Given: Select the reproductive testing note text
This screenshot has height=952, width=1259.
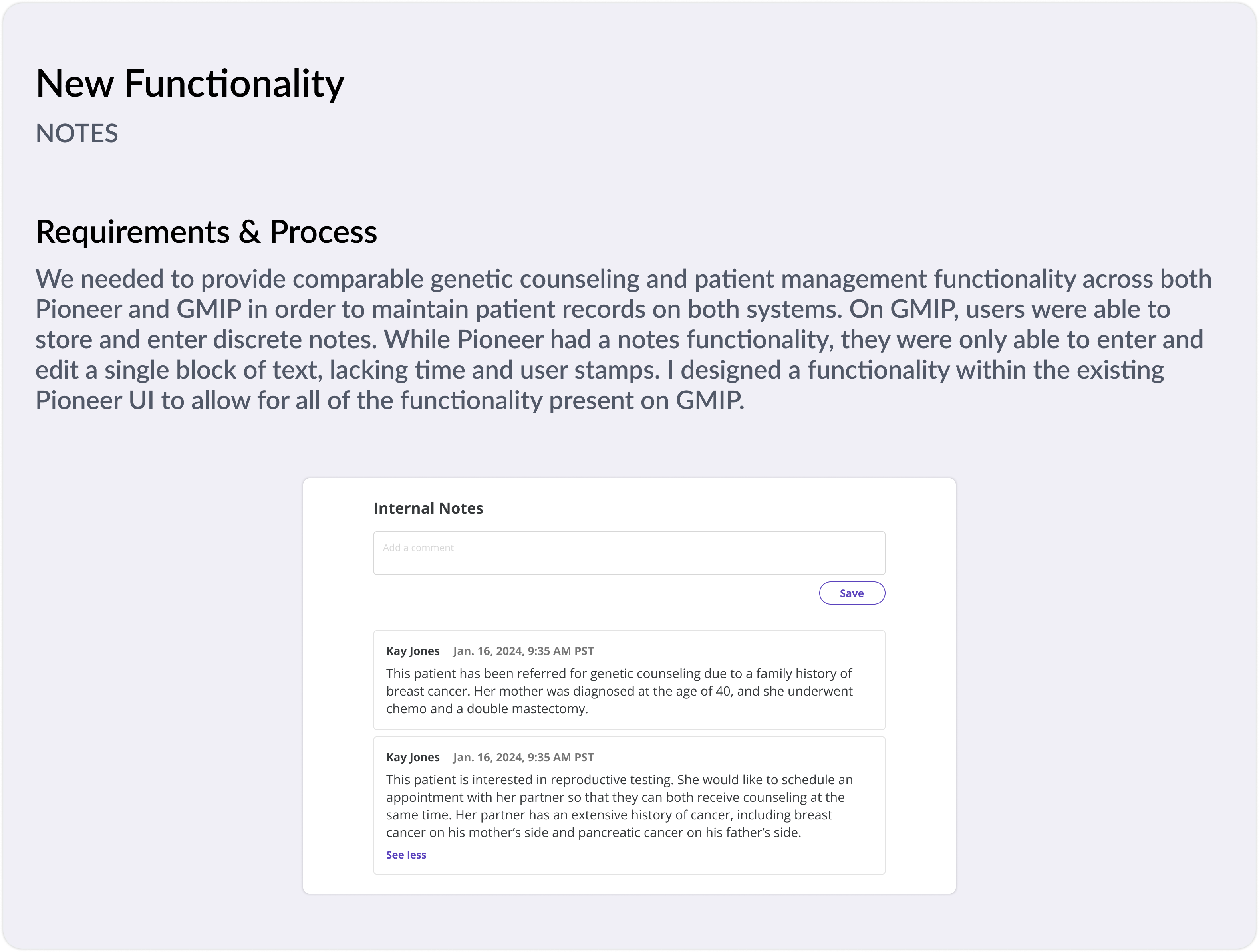Looking at the screenshot, I should pyautogui.click(x=619, y=806).
